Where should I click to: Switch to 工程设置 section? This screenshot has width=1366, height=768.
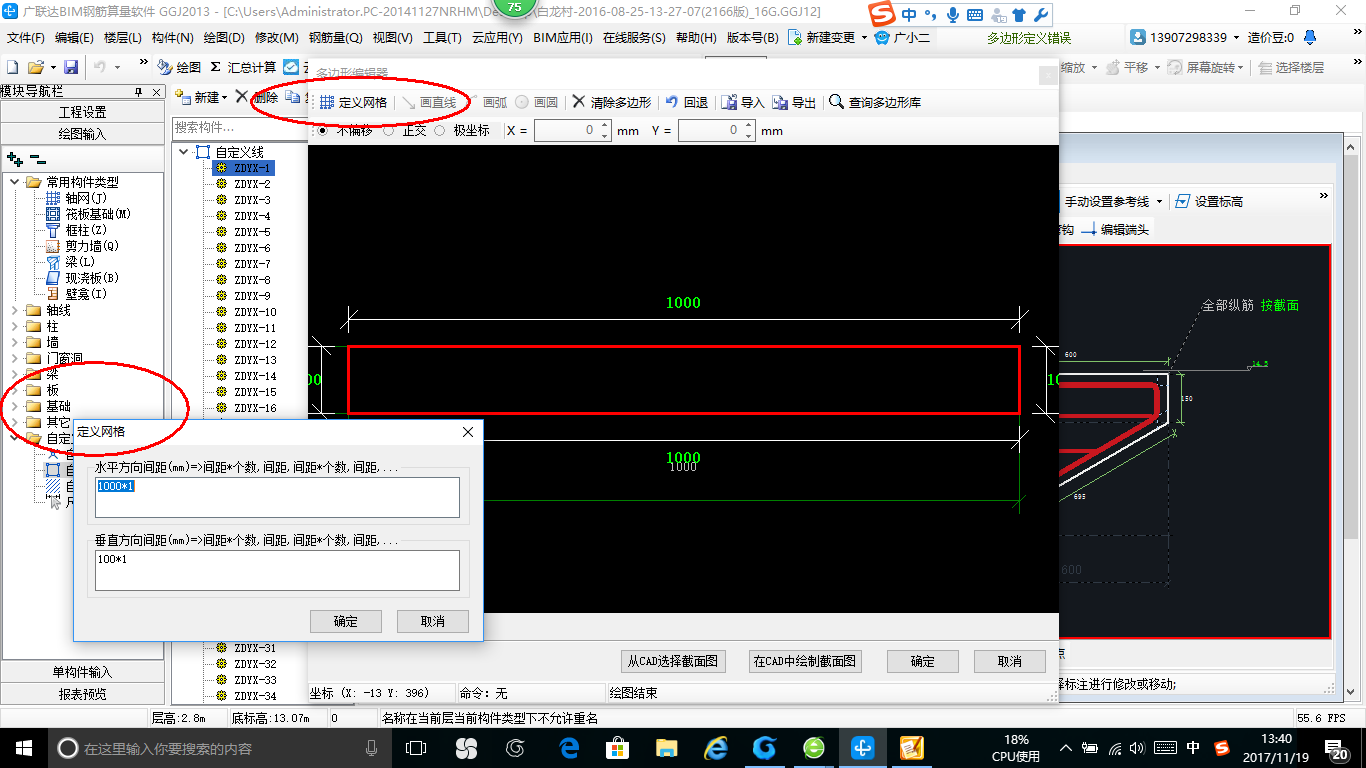(82, 112)
